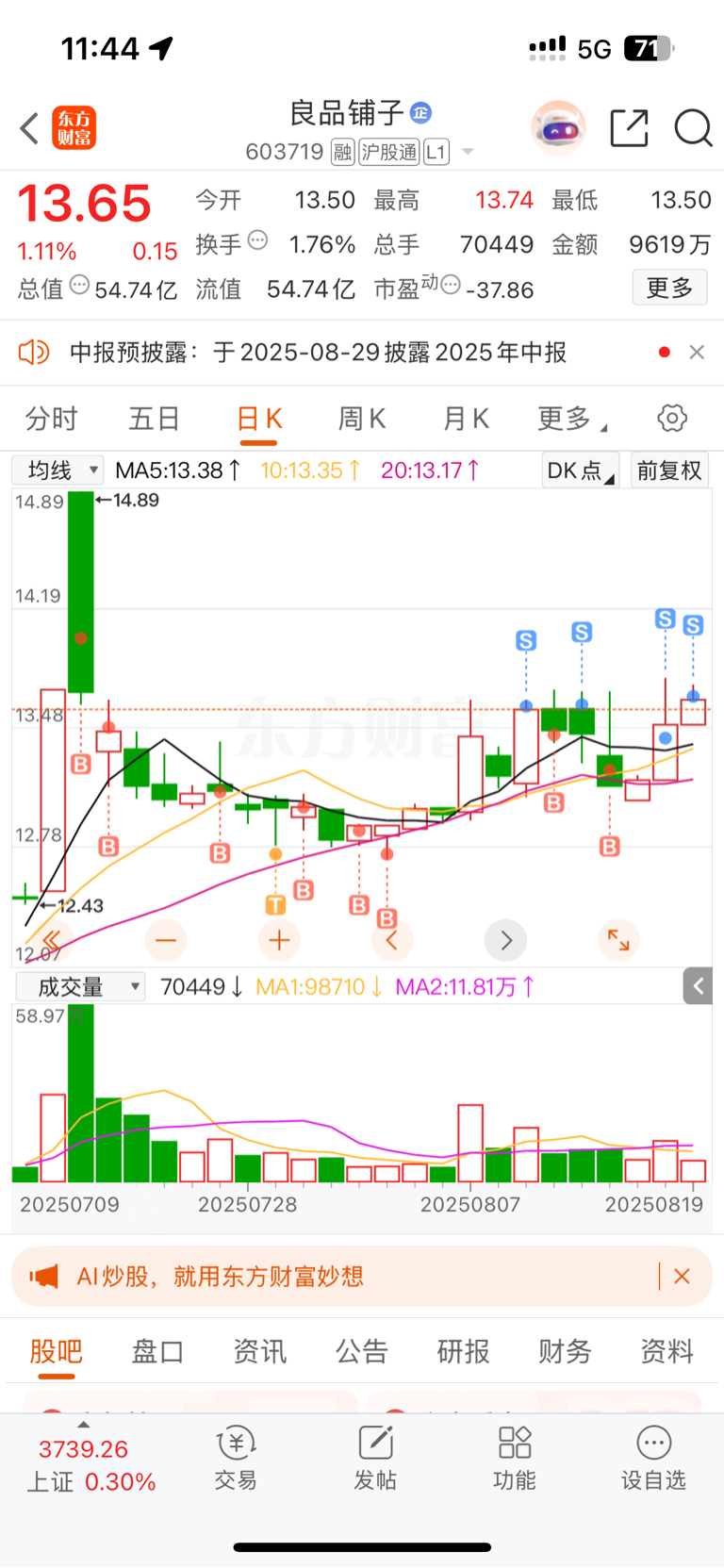Open the 资讯 tab
This screenshot has height=1568, width=724.
click(259, 1351)
